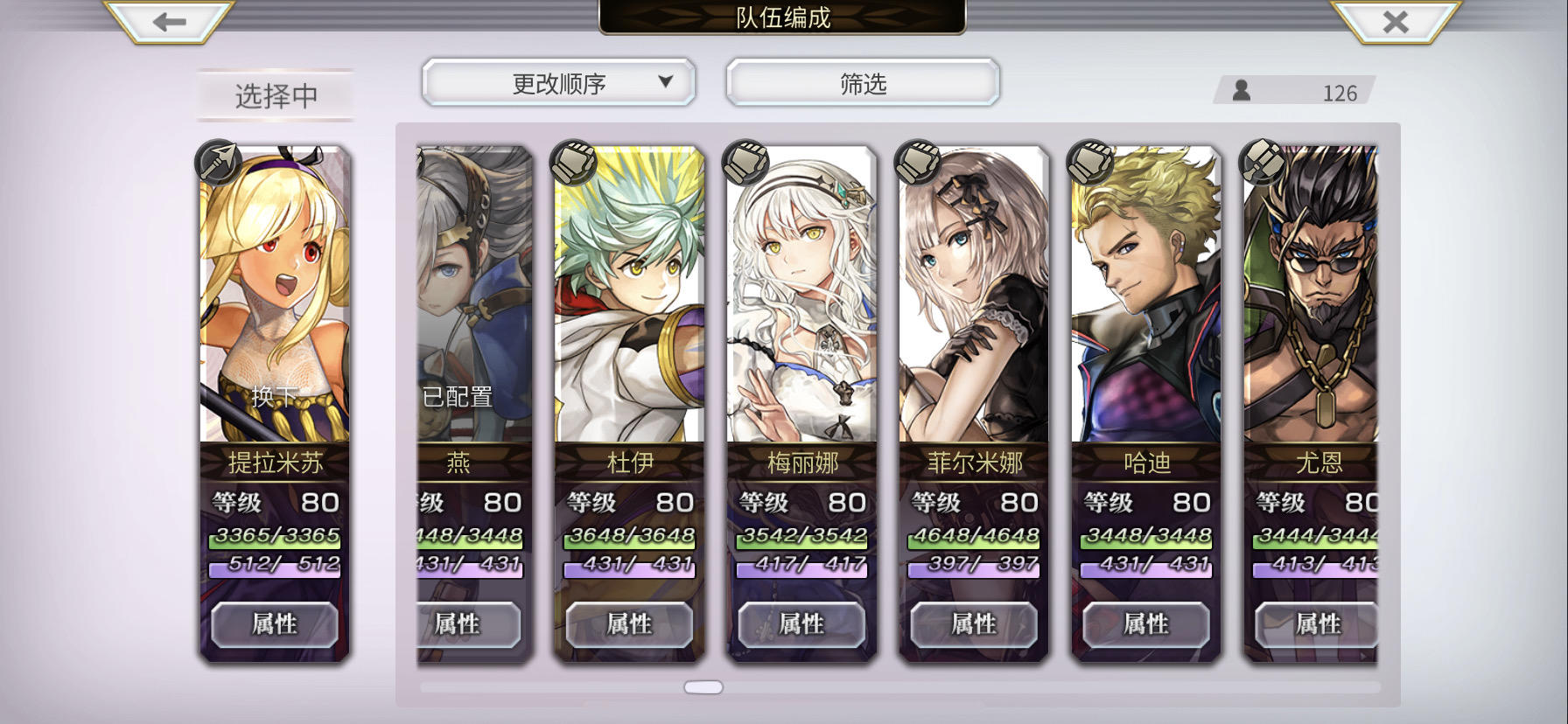Screen dimensions: 1568x724
Task: Open 属性 for 菲尔米娜
Action: (974, 624)
